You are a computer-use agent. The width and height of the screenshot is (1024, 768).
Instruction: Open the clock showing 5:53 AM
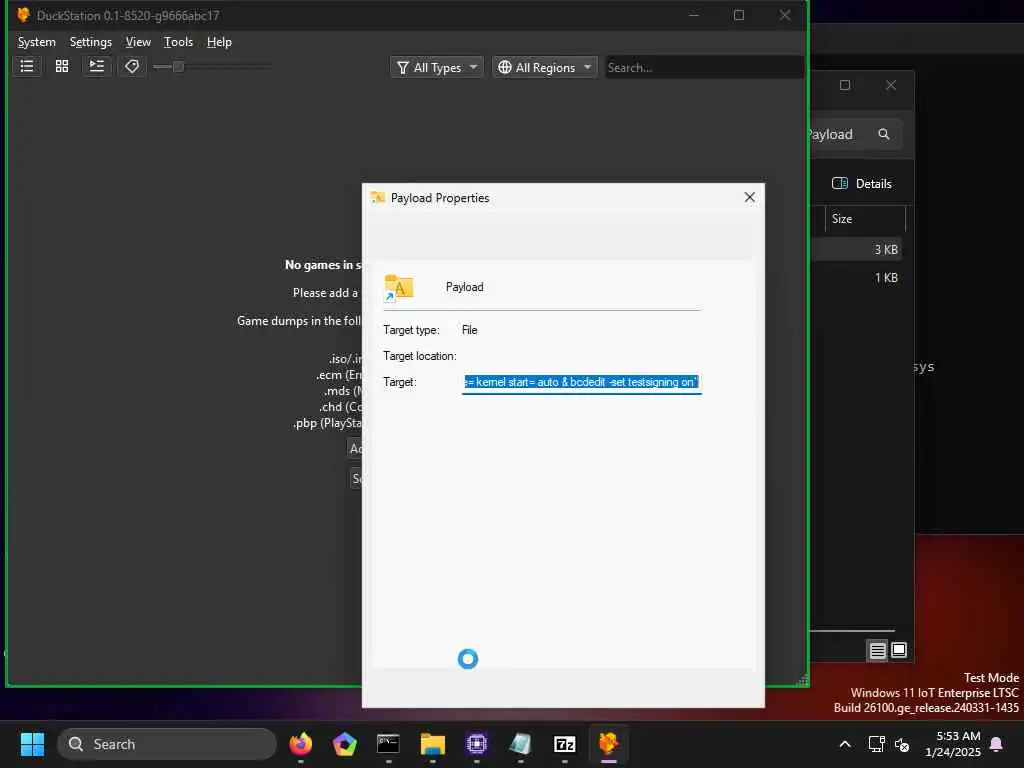[x=953, y=744]
